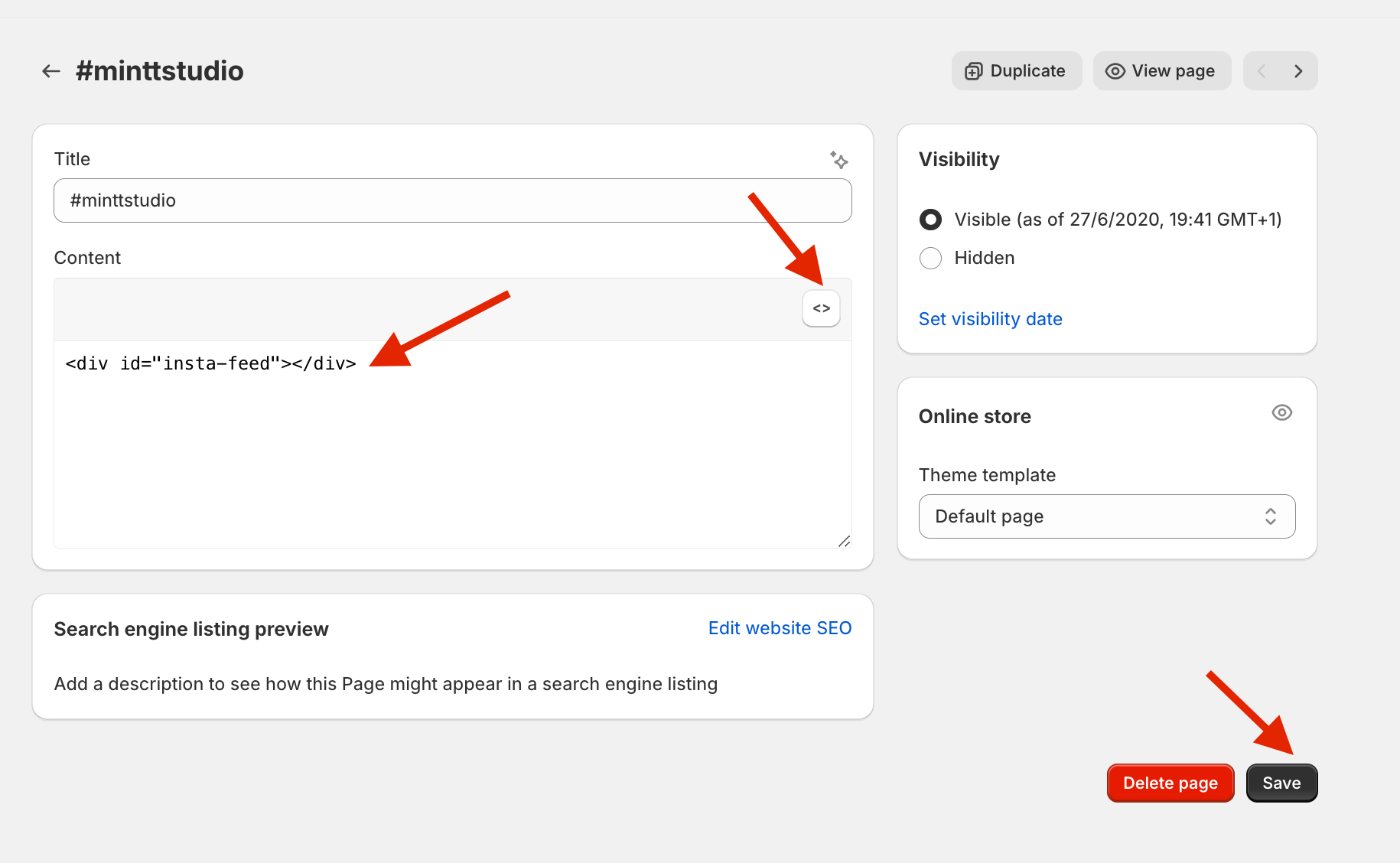Expand the Default page selector
1400x863 pixels.
tap(1105, 516)
